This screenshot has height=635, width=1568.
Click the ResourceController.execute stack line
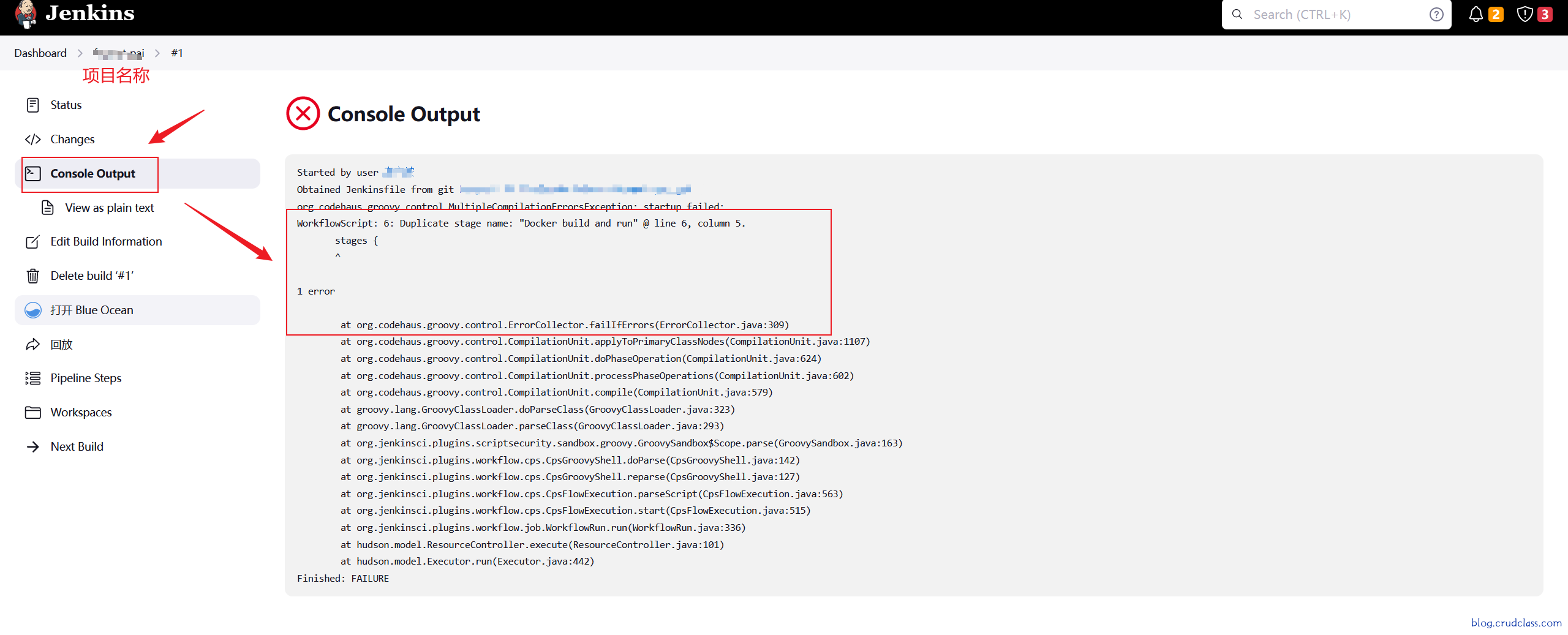click(532, 545)
